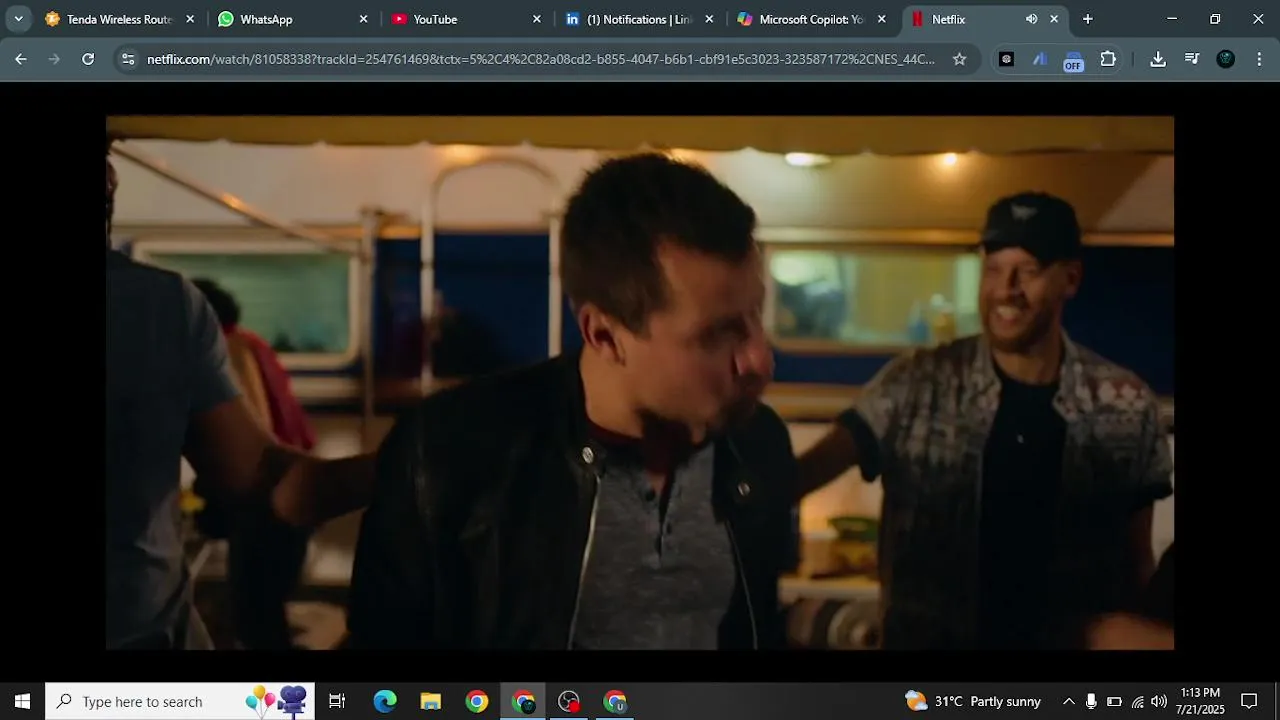The width and height of the screenshot is (1280, 720).
Task: Switch to the YouTube tab
Action: 465,19
